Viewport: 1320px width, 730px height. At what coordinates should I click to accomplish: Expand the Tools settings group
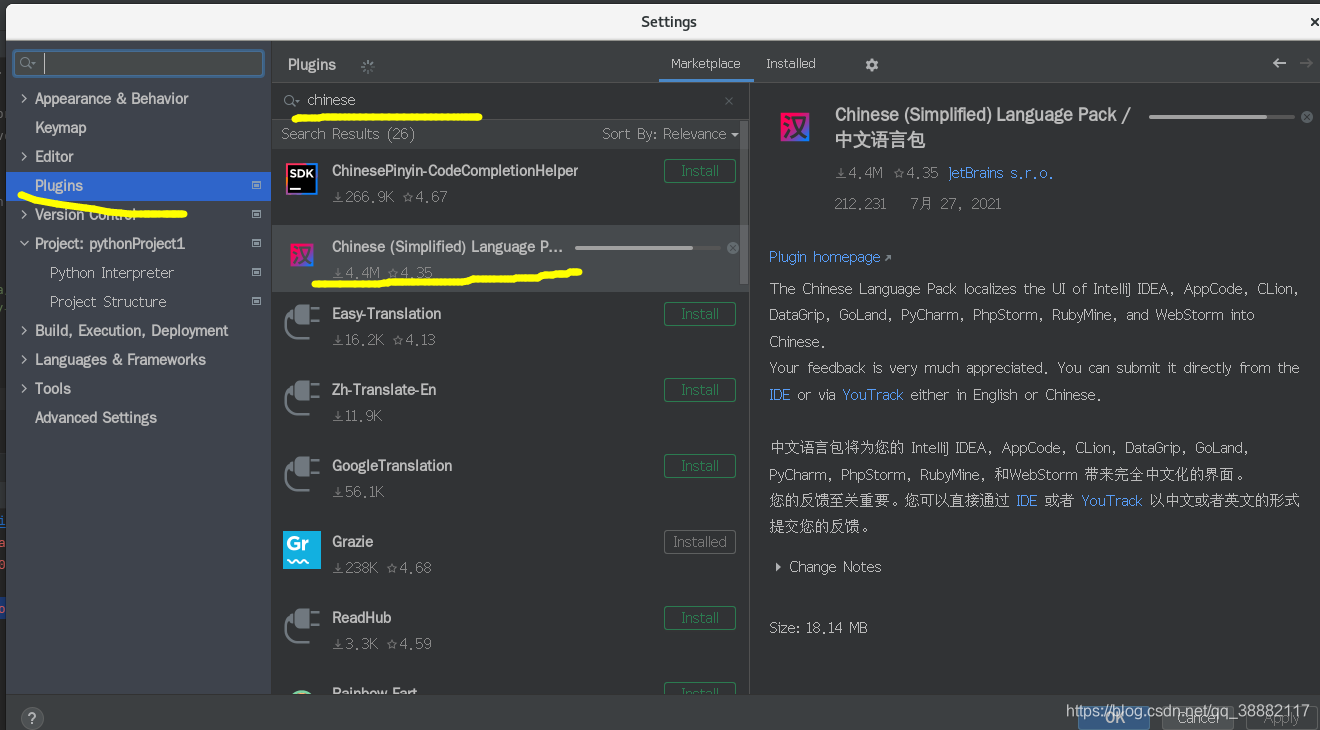tap(24, 388)
